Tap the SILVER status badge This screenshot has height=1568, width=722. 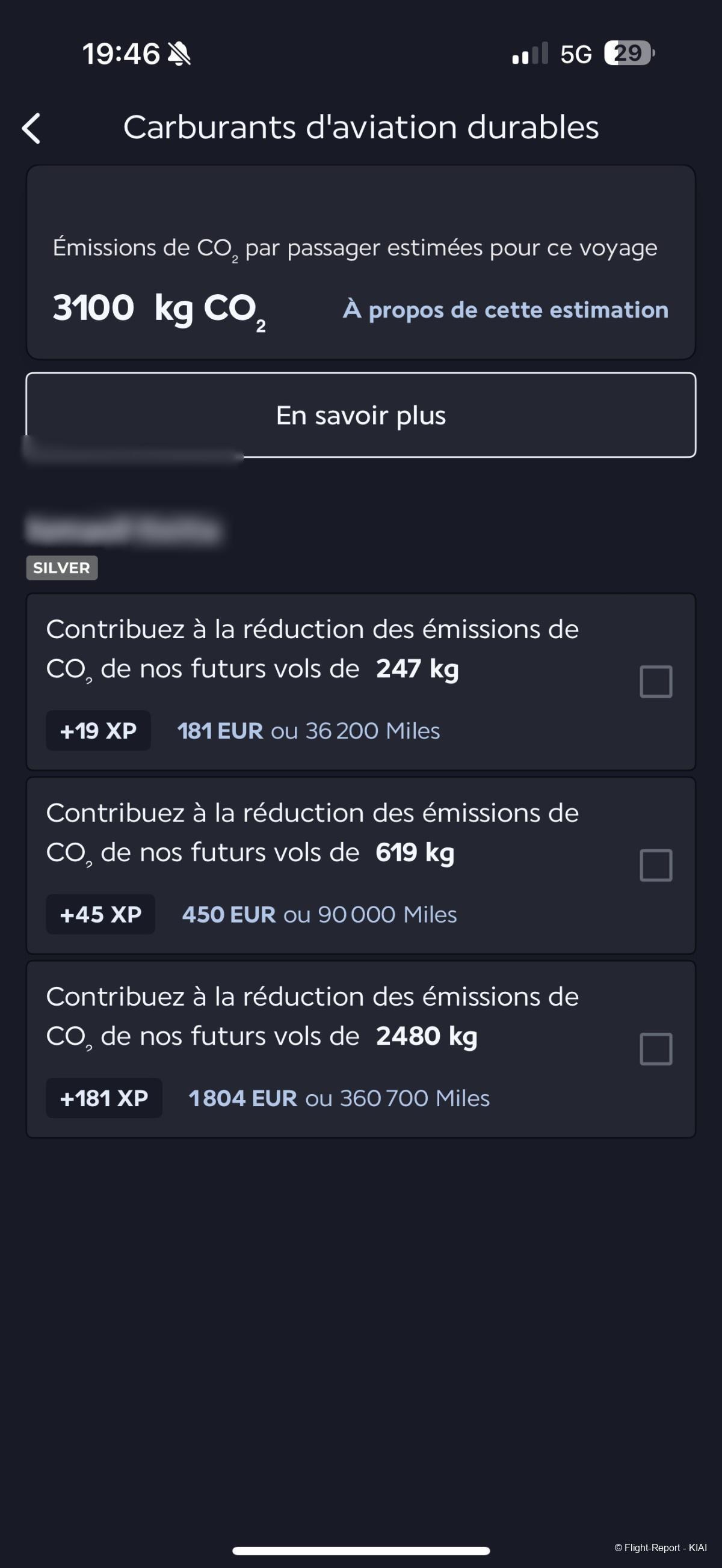[61, 568]
